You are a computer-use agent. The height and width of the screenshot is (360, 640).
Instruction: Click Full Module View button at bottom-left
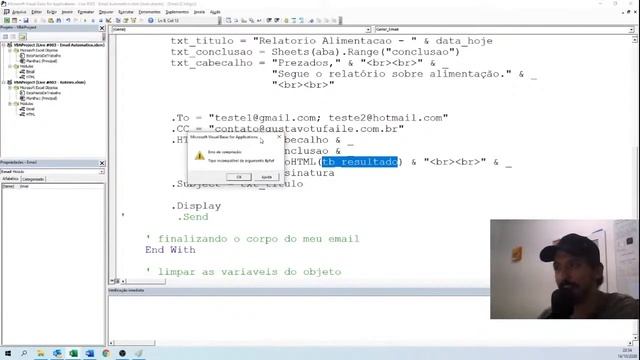117,281
